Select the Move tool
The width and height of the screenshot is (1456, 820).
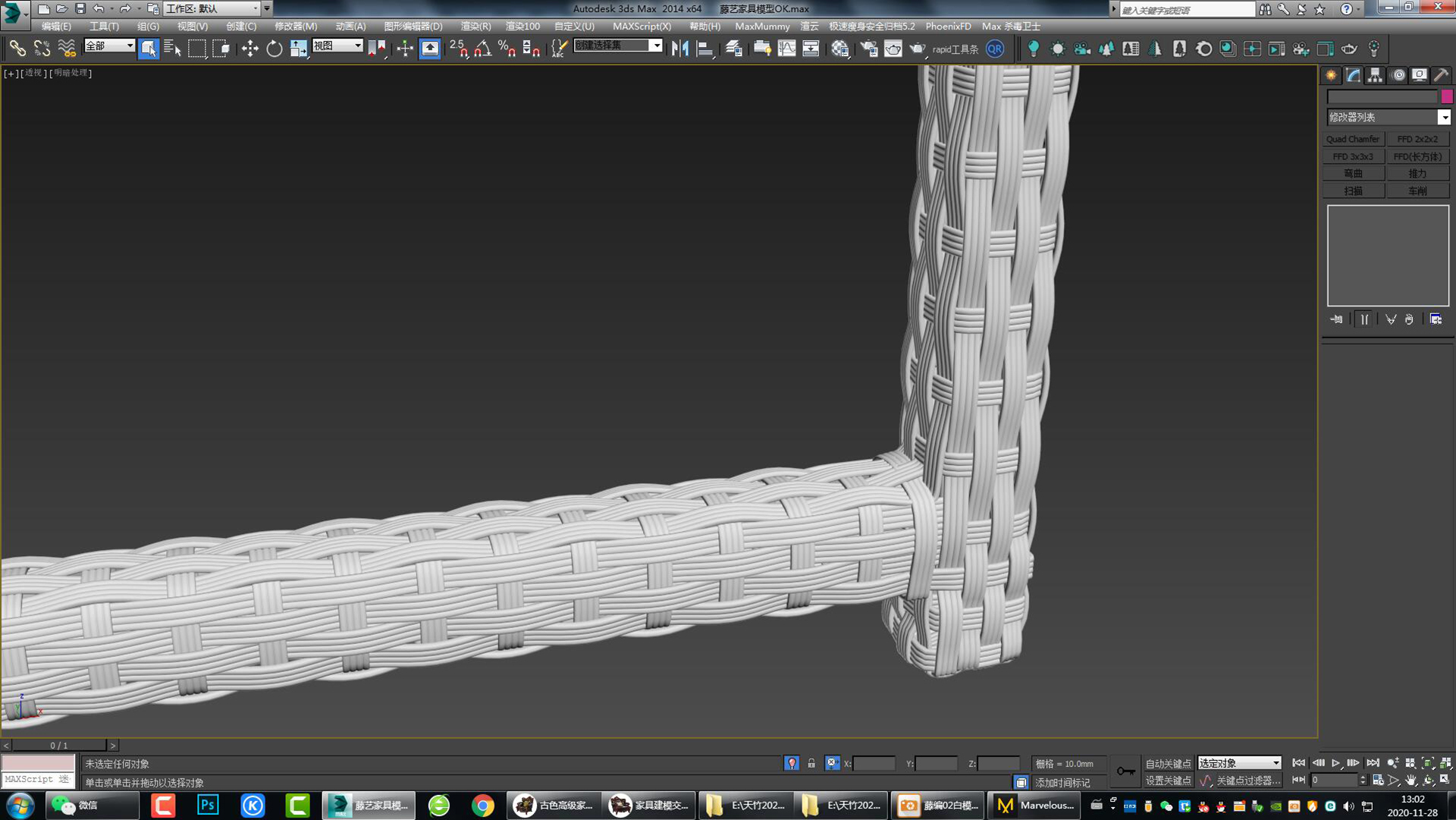[249, 49]
